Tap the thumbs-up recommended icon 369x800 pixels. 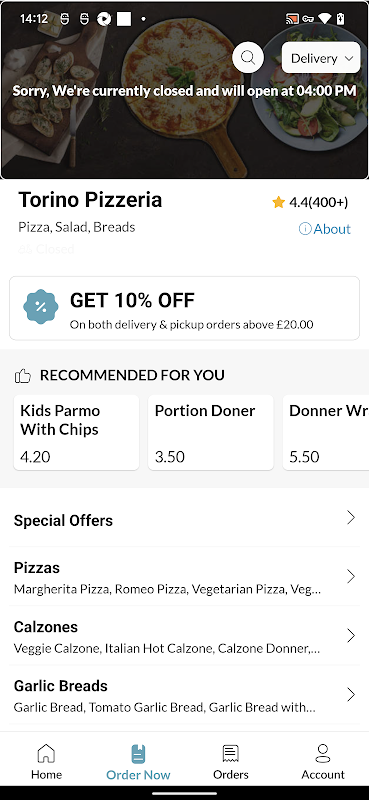coord(22,376)
